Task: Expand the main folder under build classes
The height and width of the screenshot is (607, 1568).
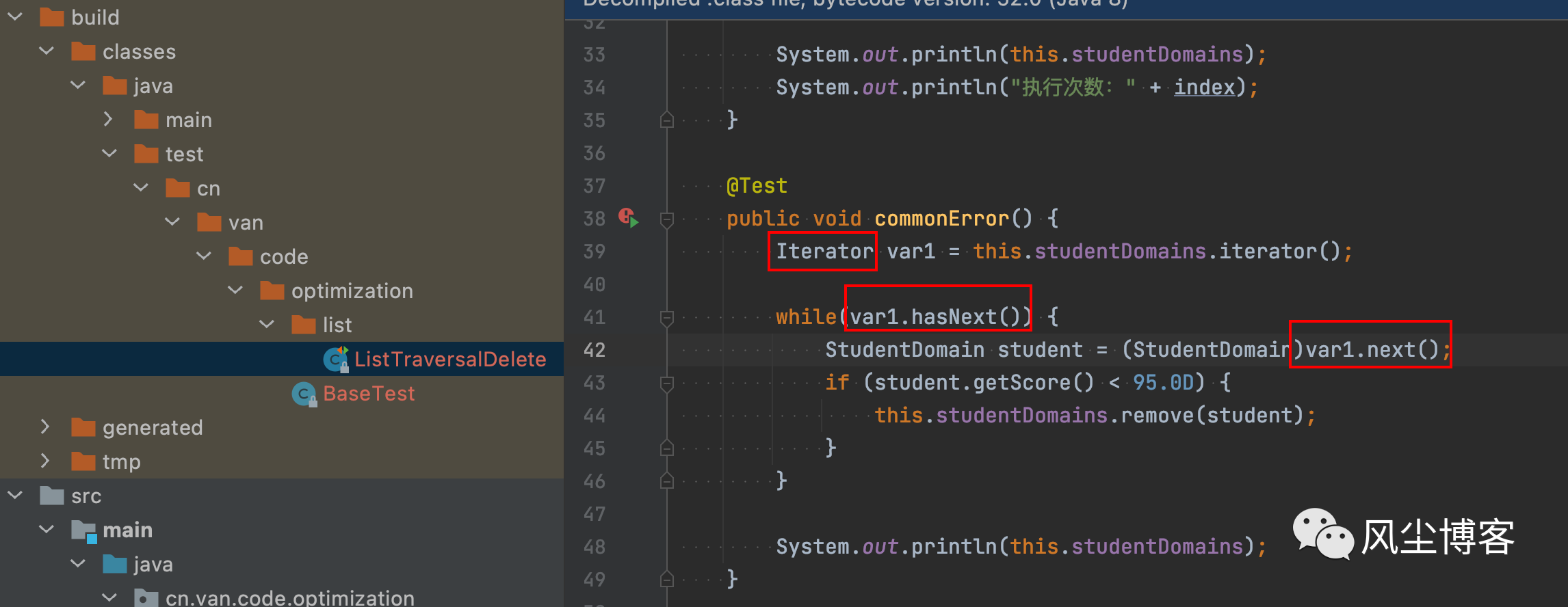Action: coord(109,119)
